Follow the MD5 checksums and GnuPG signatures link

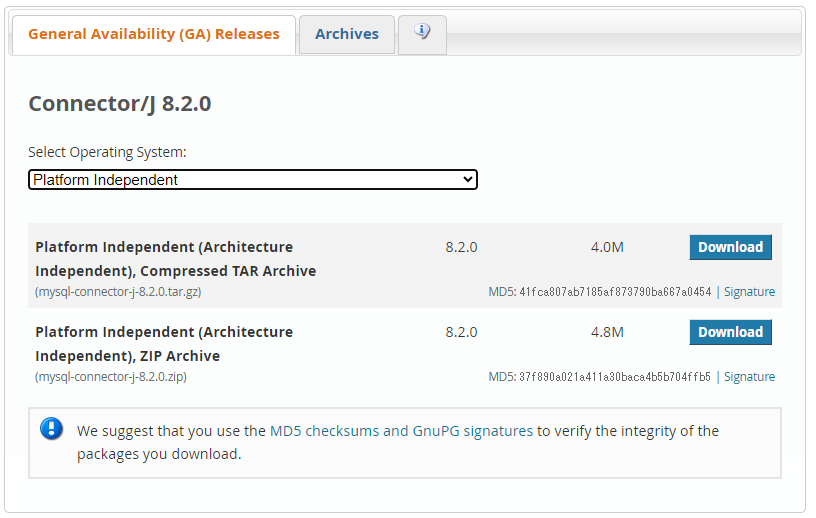click(401, 431)
